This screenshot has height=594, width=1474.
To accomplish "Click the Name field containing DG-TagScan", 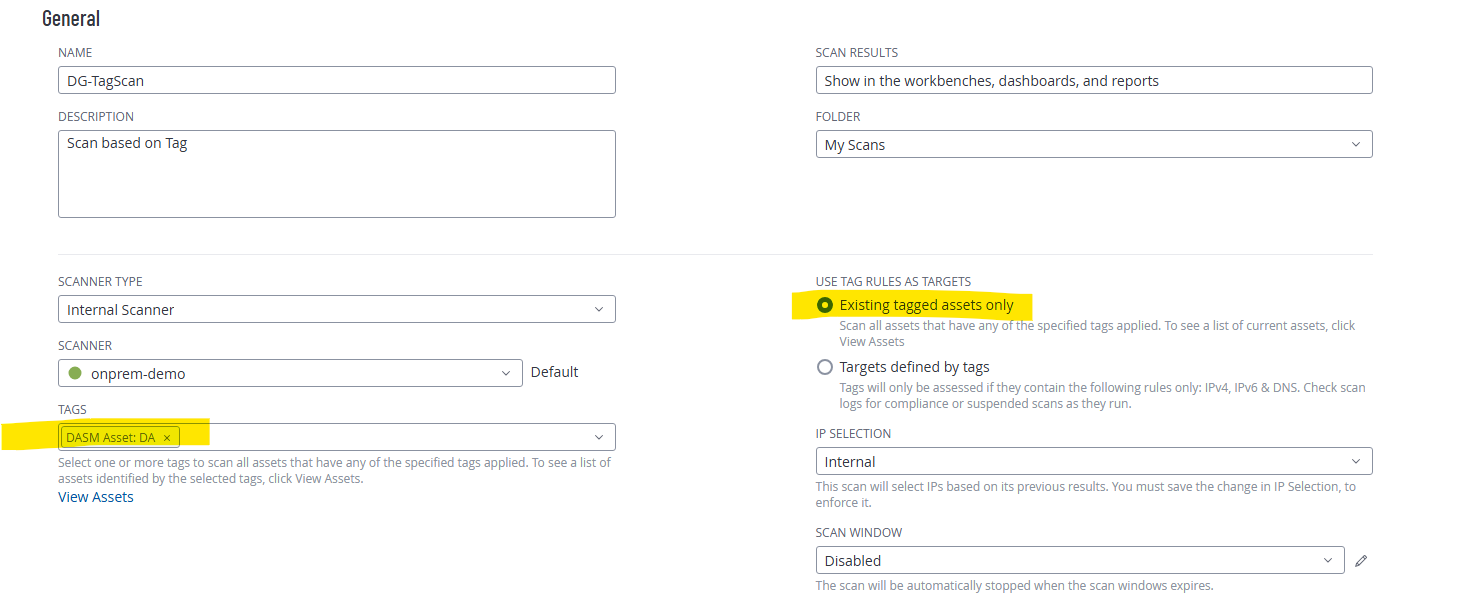I will coord(336,81).
